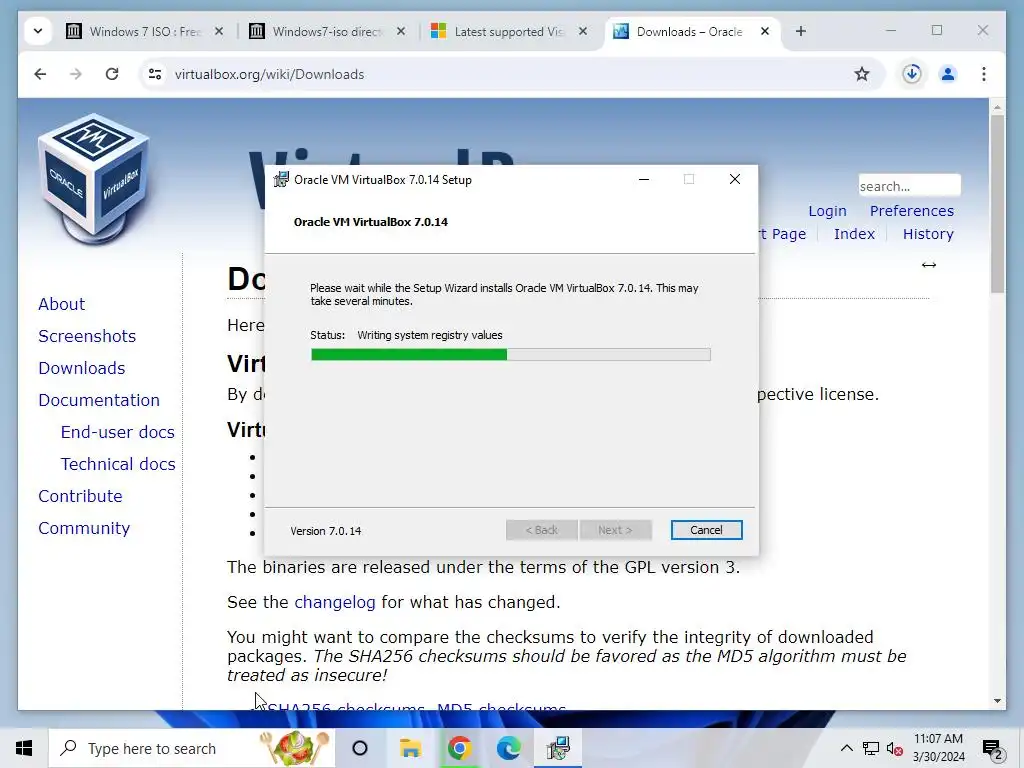Open the Windows Start menu
1024x768 pixels.
24,748
